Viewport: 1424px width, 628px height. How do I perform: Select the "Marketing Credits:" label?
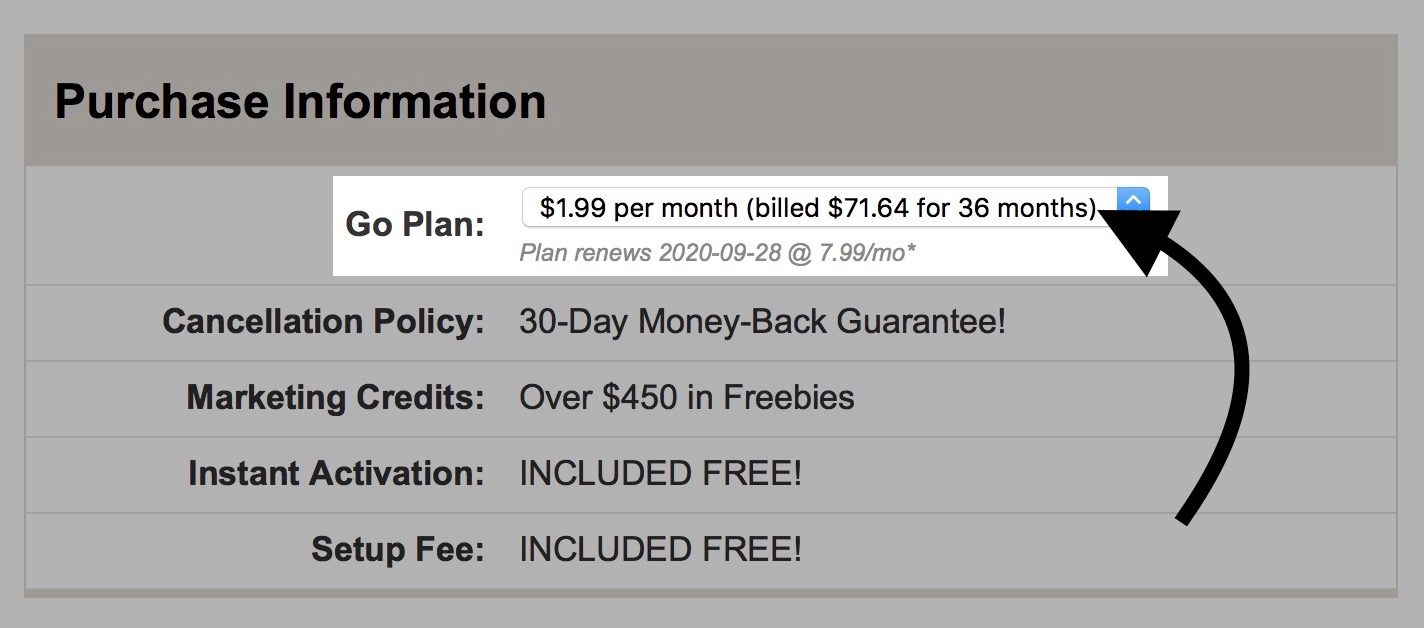tap(335, 398)
